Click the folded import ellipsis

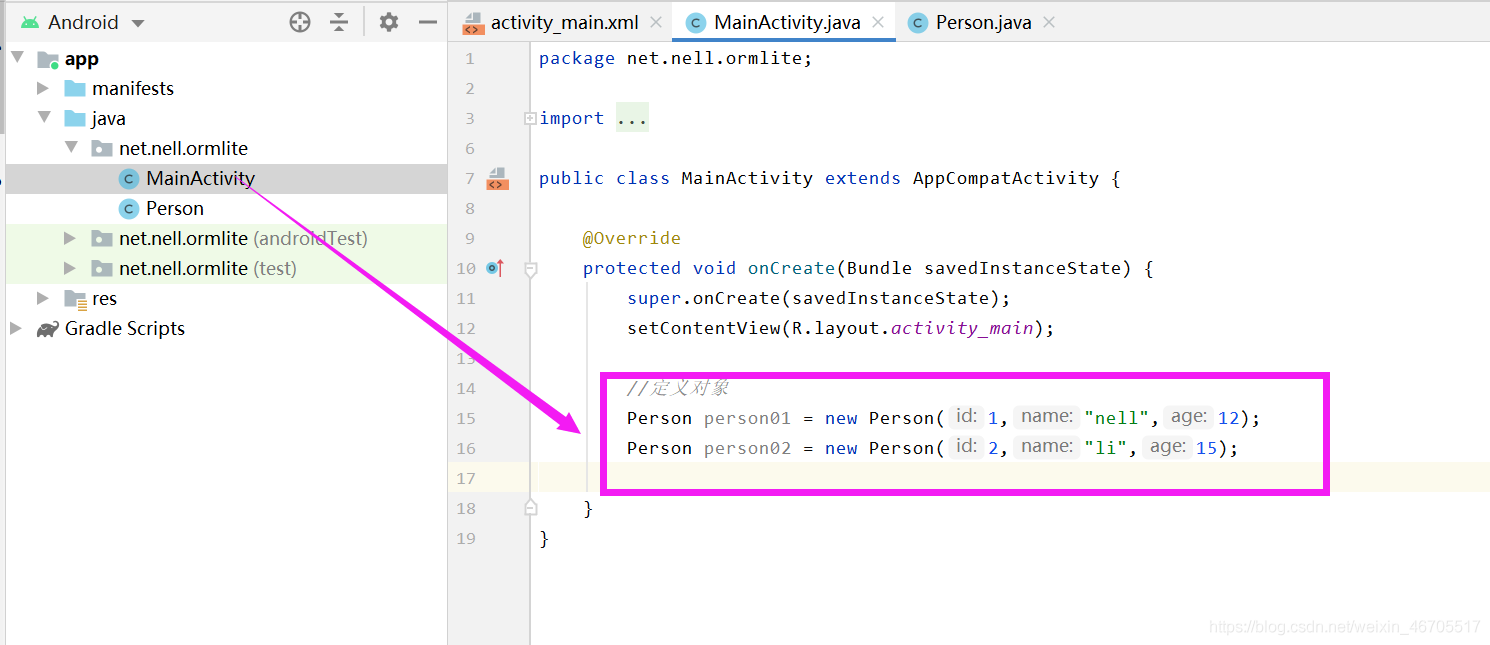632,118
